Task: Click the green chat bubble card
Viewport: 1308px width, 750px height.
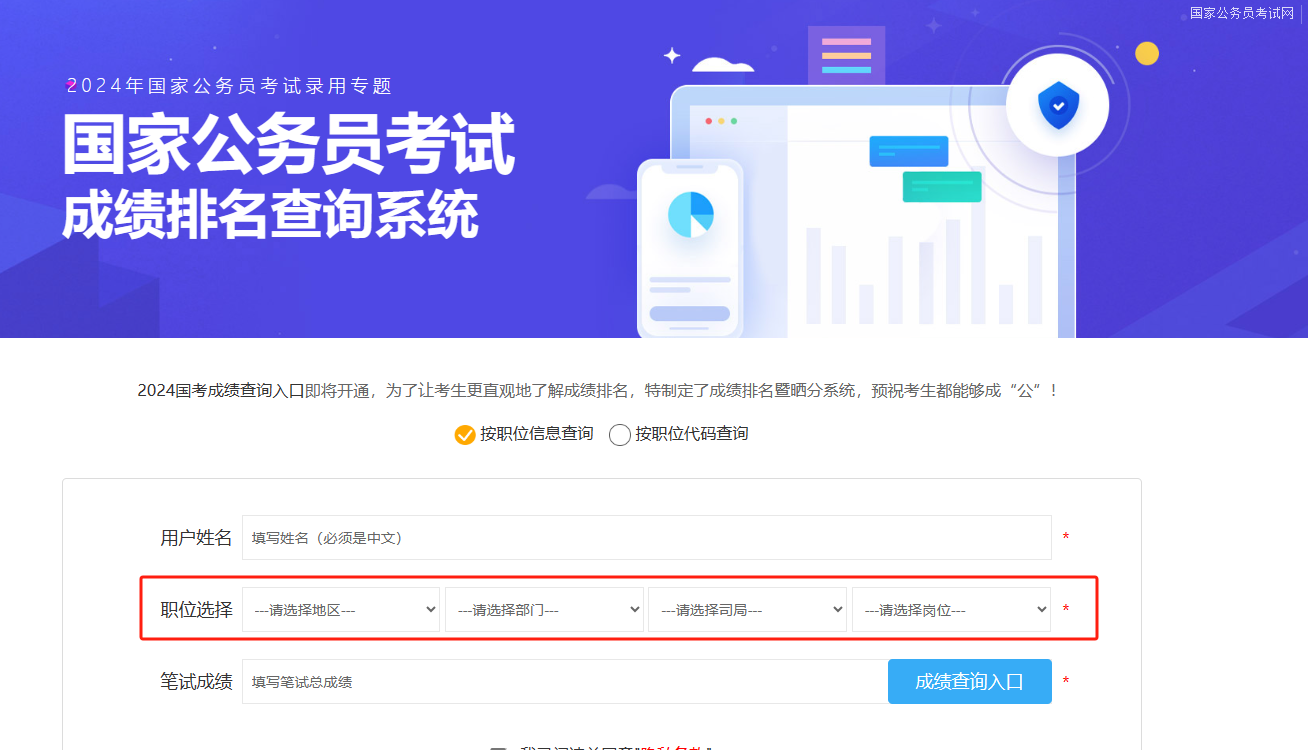Action: click(x=942, y=187)
